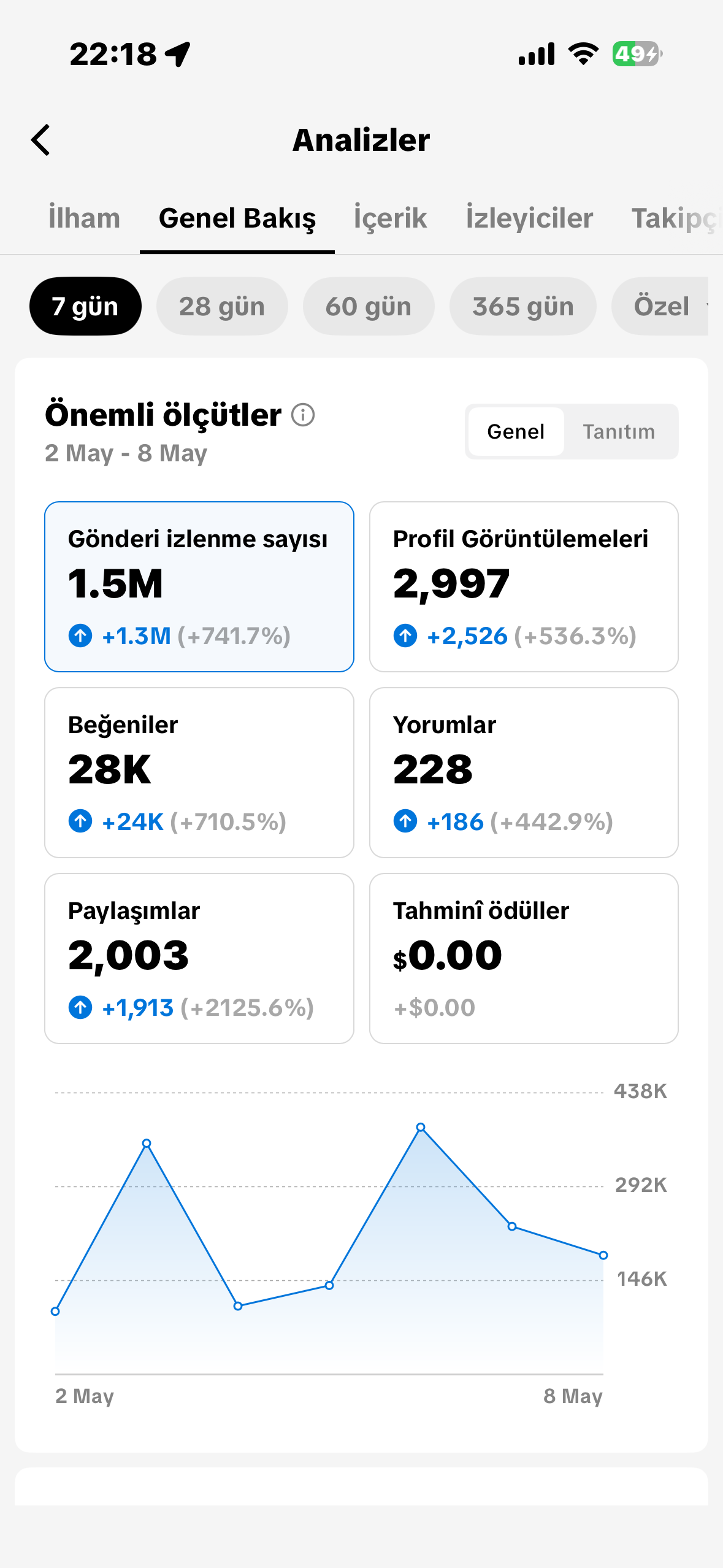Viewport: 723px width, 1568px height.
Task: Select the 28 gün filter chip
Action: tap(222, 306)
